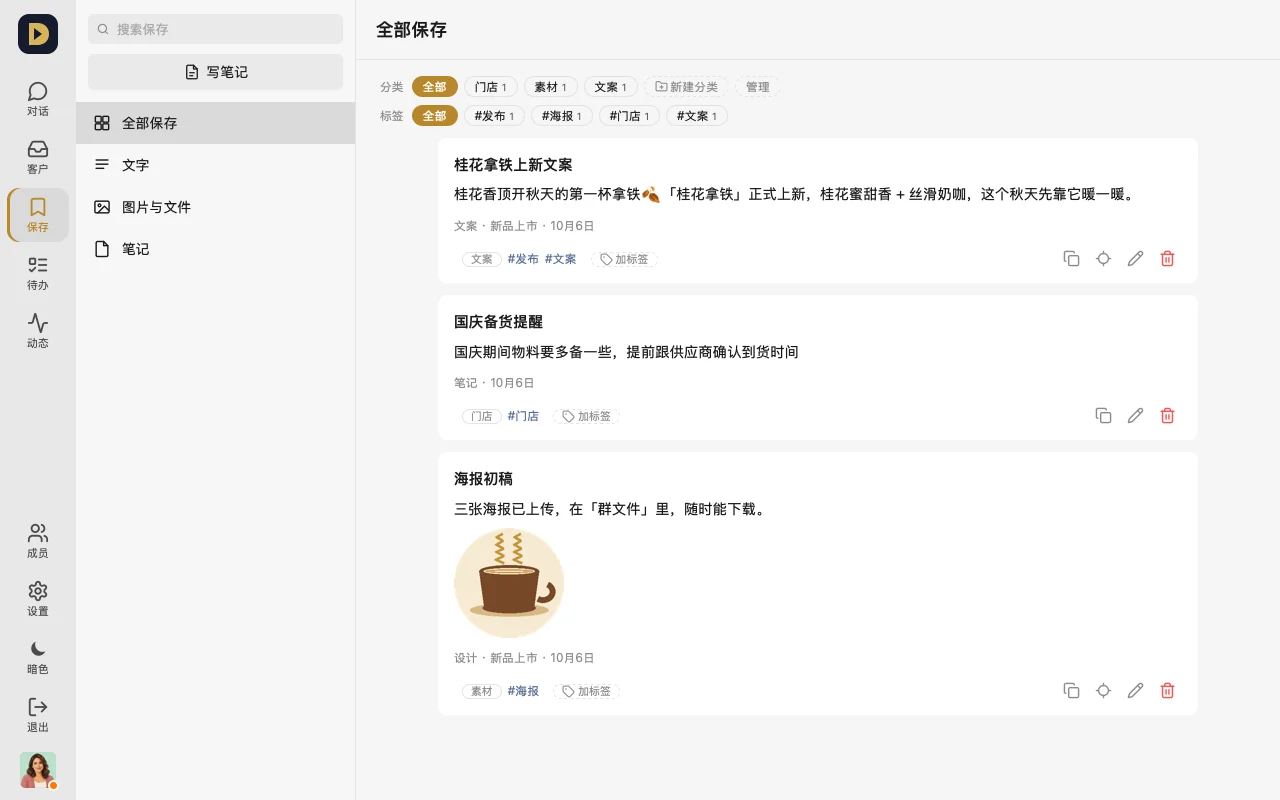Edit the 国庆备货提醒 note

pyautogui.click(x=1135, y=416)
